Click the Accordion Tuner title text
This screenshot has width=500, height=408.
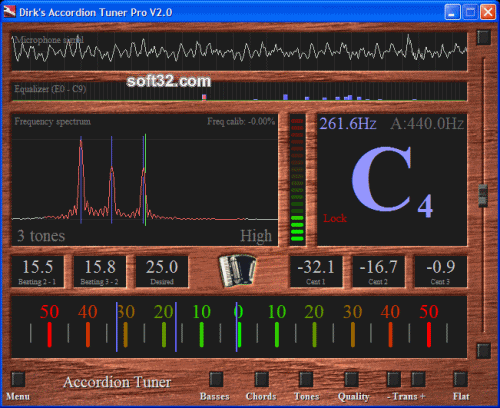click(117, 382)
